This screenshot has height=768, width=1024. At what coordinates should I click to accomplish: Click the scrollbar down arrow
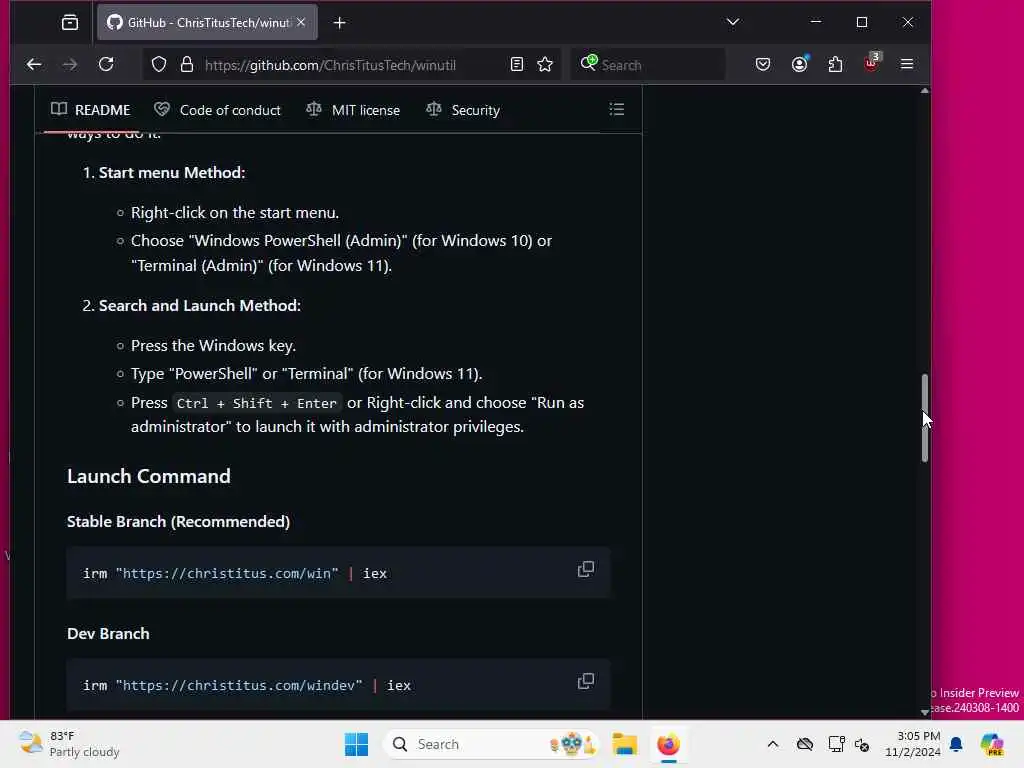[924, 712]
